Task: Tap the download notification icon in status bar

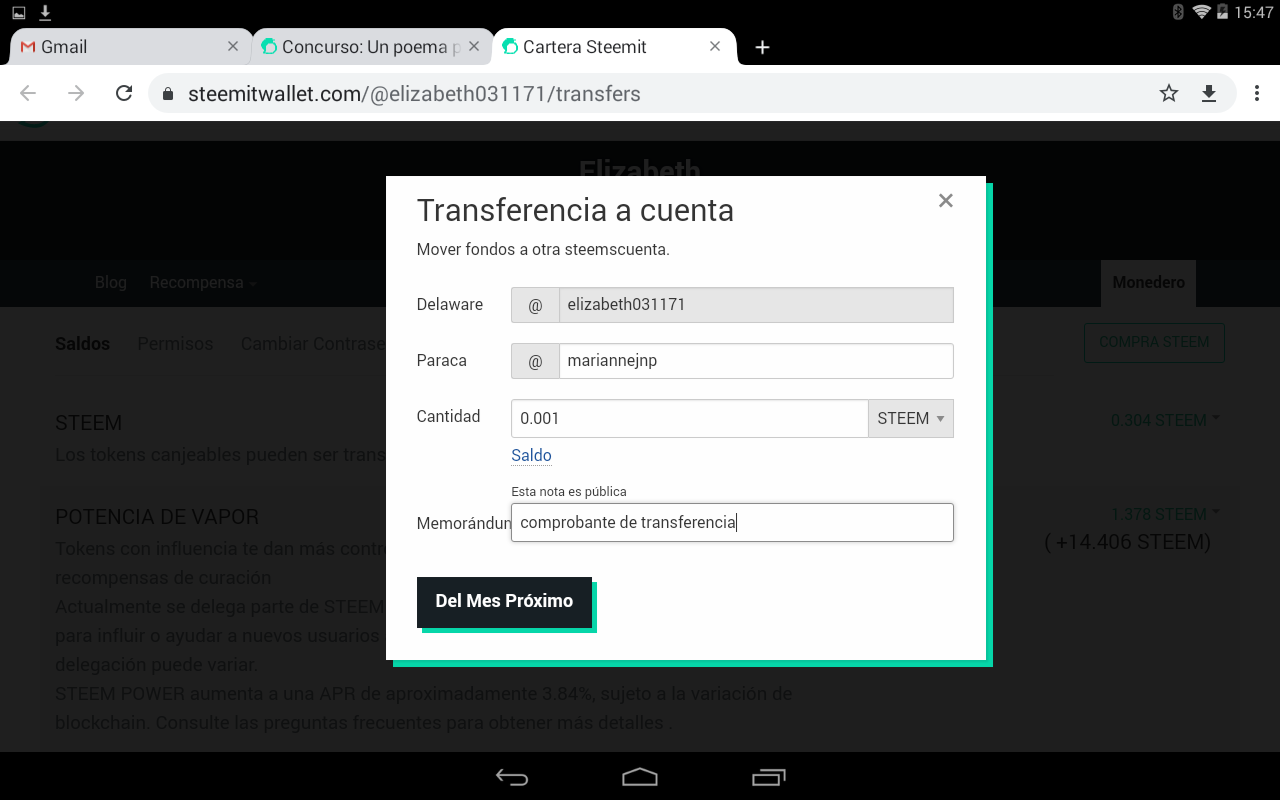Action: (x=45, y=12)
